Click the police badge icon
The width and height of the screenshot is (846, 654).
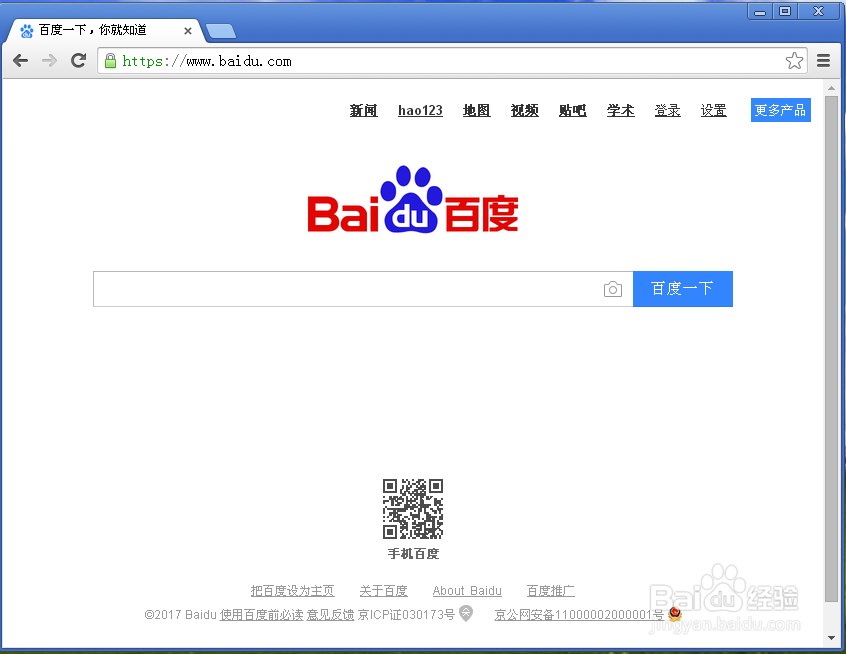674,614
